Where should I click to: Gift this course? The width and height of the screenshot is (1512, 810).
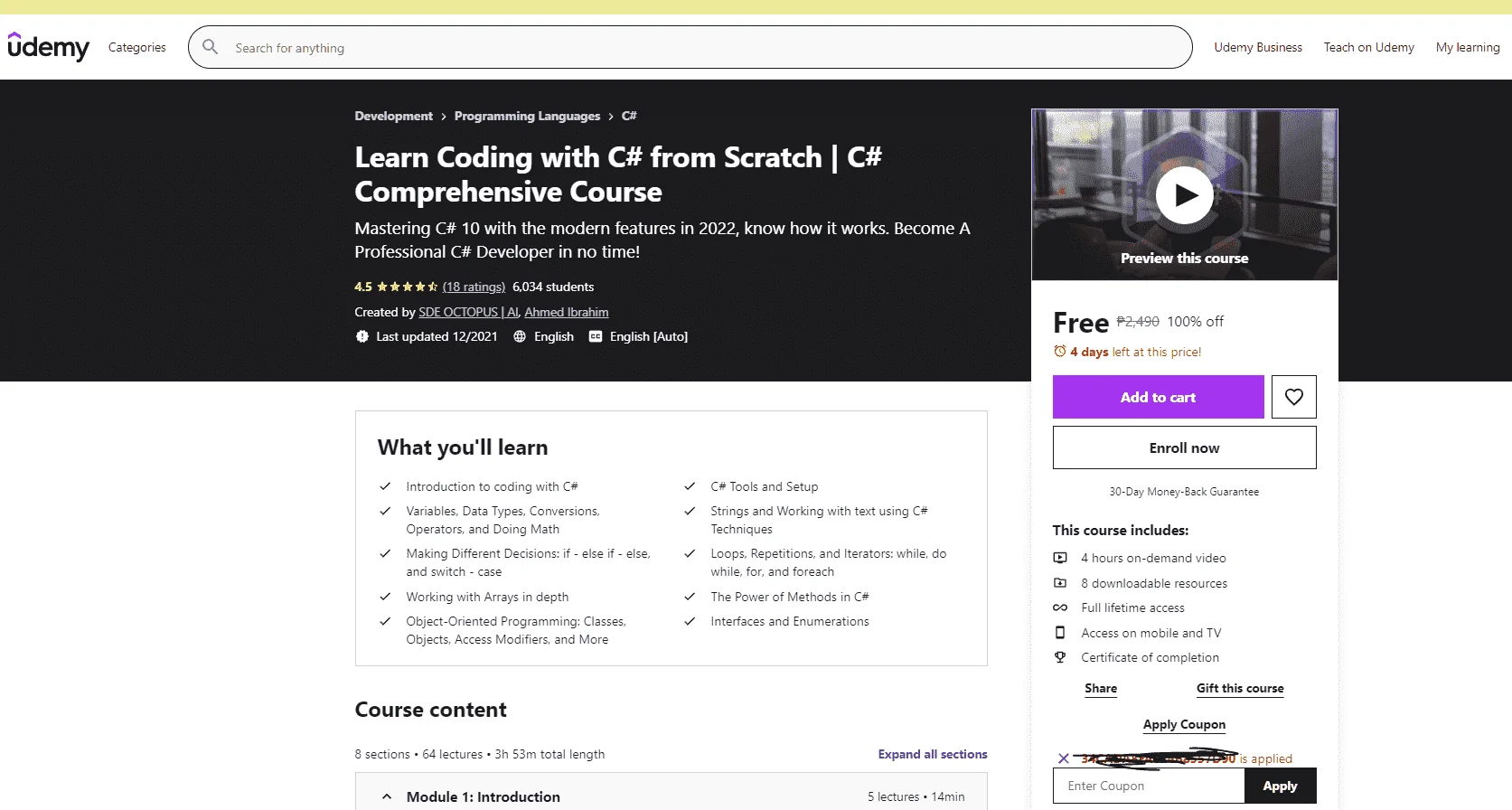pyautogui.click(x=1240, y=688)
